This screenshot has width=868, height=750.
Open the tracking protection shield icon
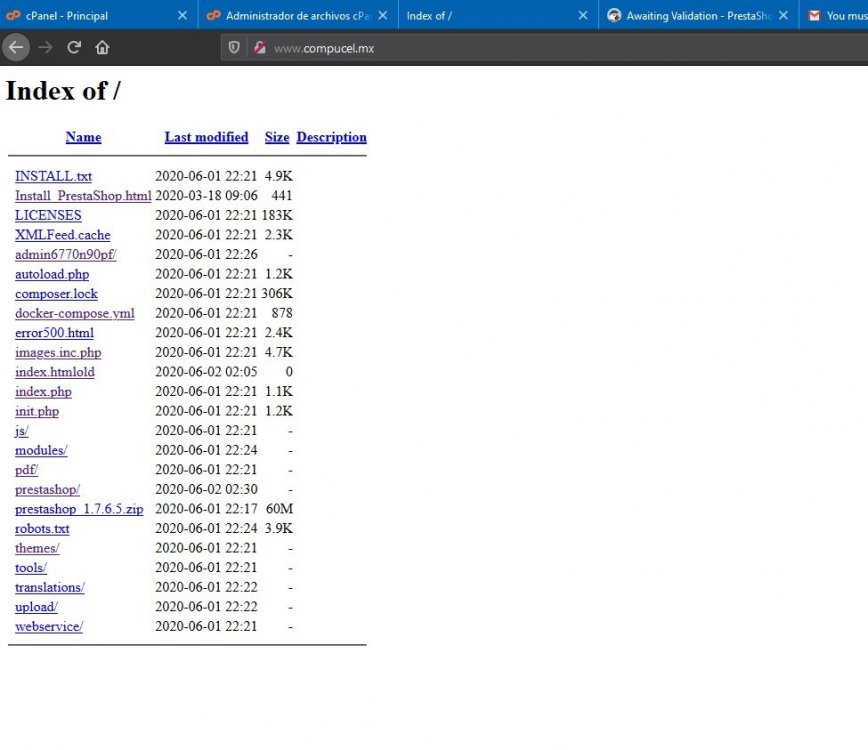pos(234,48)
